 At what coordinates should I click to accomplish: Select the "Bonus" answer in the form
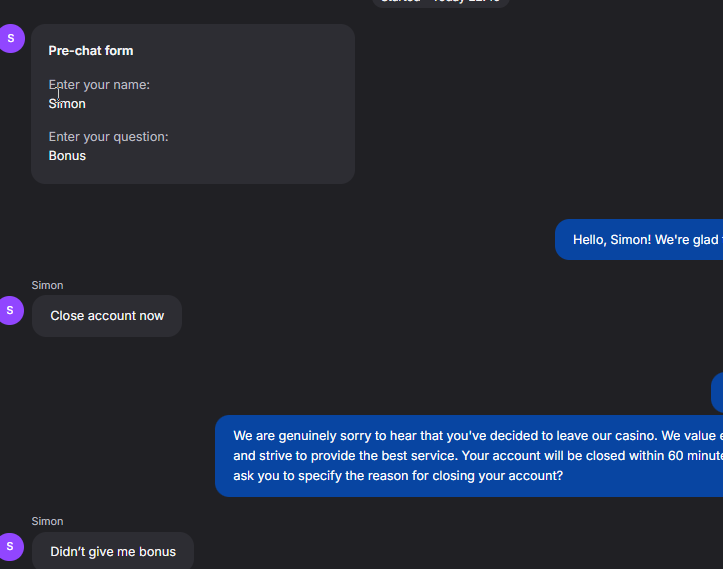pos(67,156)
